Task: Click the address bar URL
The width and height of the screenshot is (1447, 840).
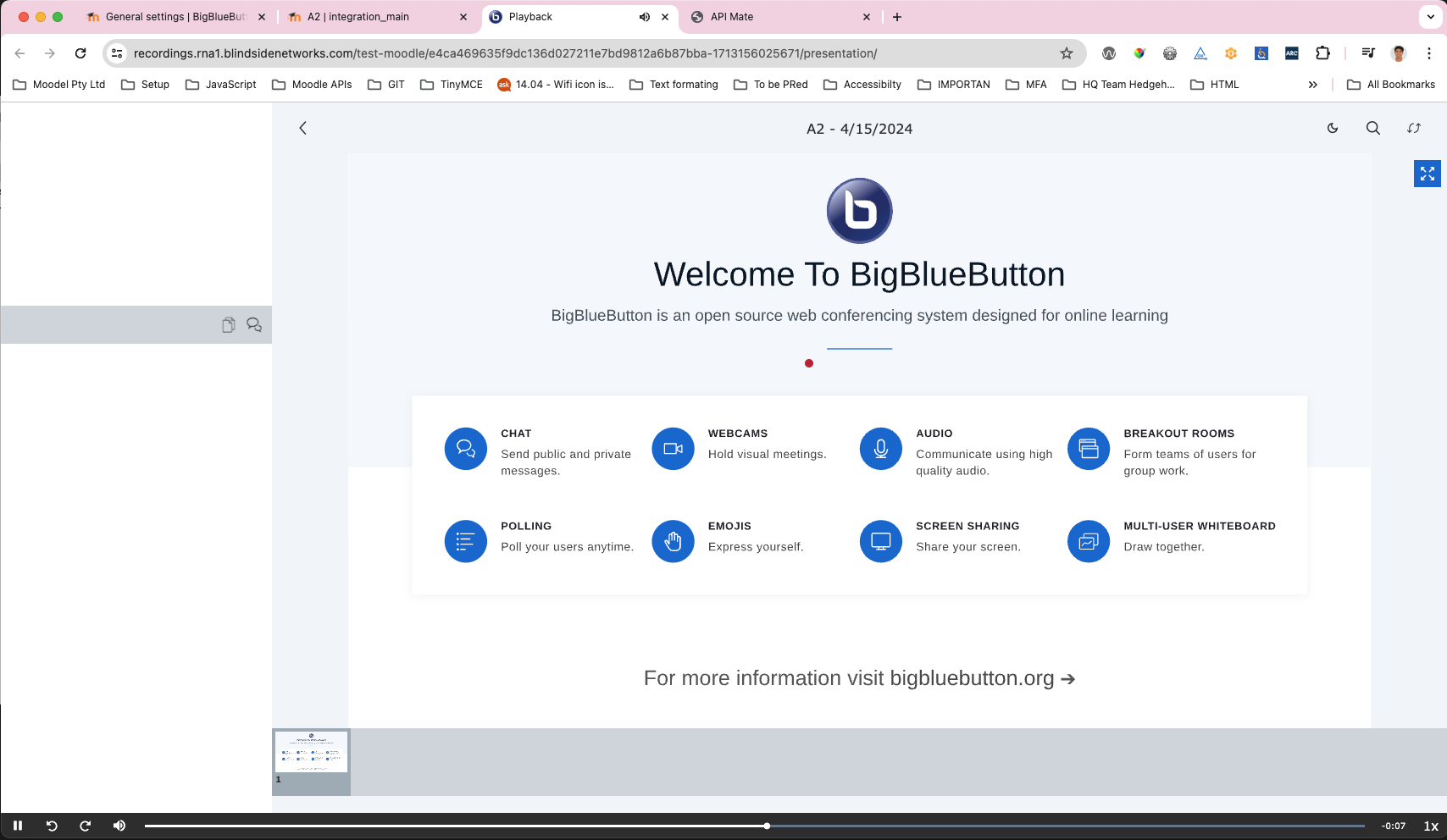Action: (505, 53)
